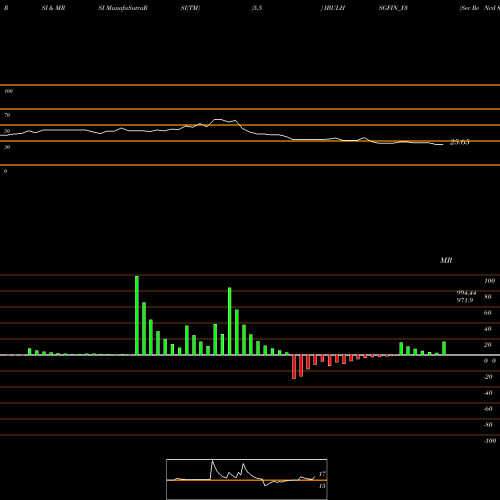This screenshot has width=500, height=500.
Task: Open the mini overview chart thumbnail at the bottom
Action: coord(247,479)
